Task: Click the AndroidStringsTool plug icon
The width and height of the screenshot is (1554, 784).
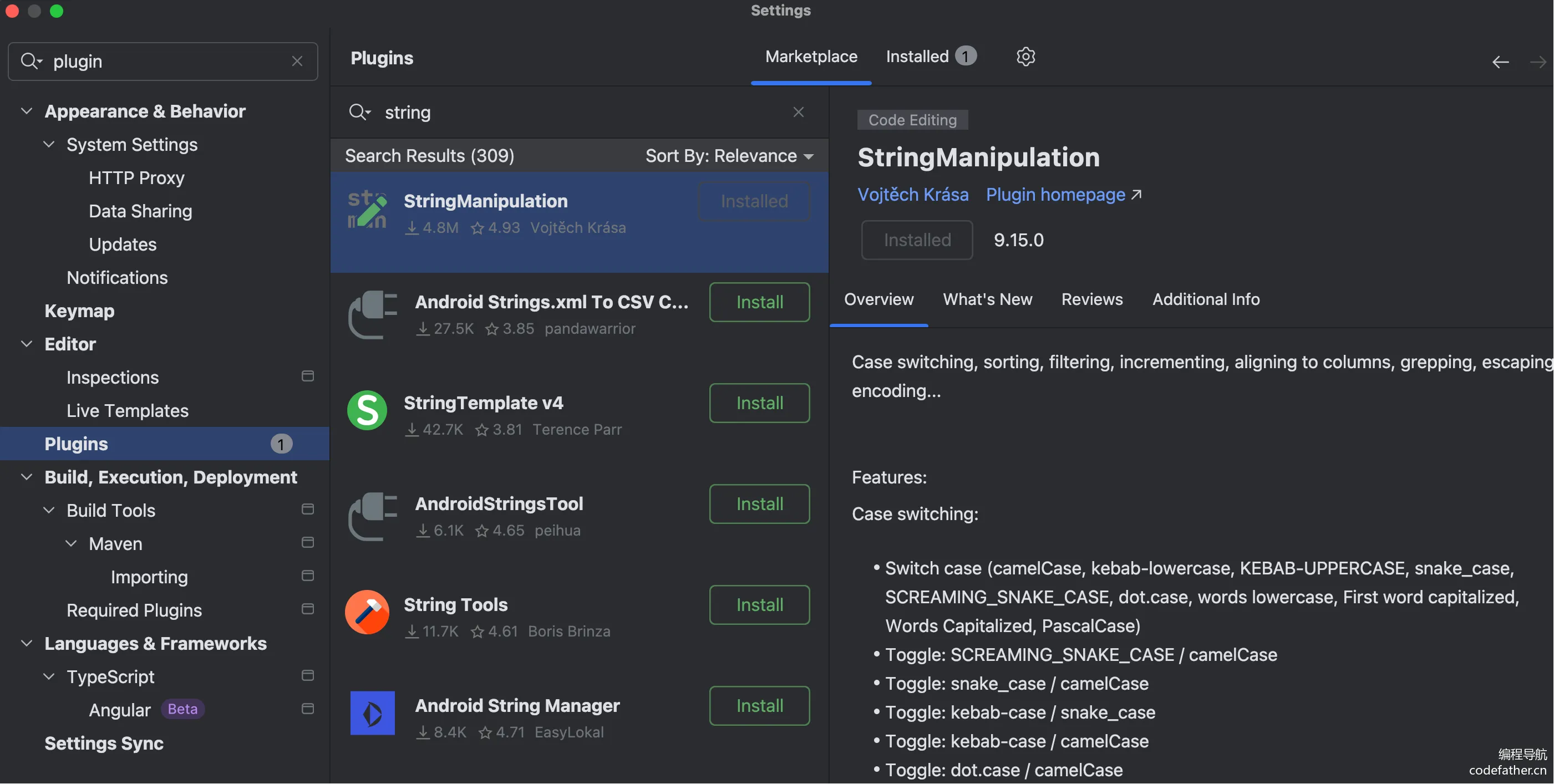Action: pyautogui.click(x=372, y=516)
